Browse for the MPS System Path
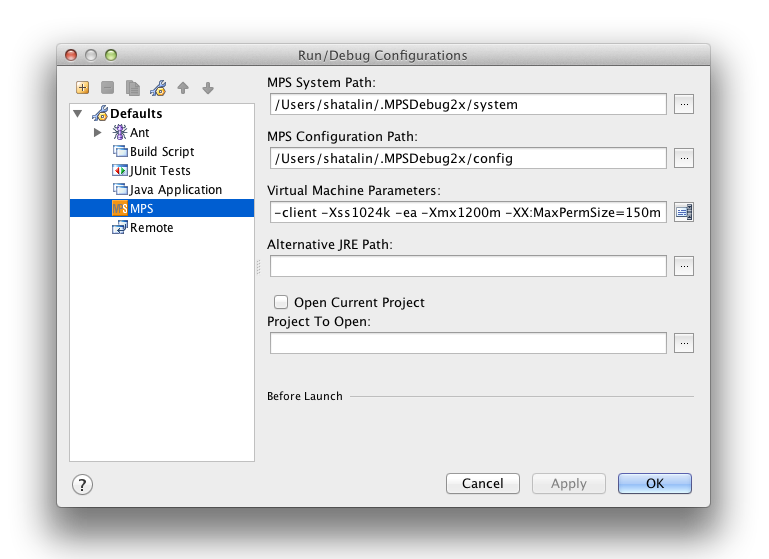 (684, 104)
